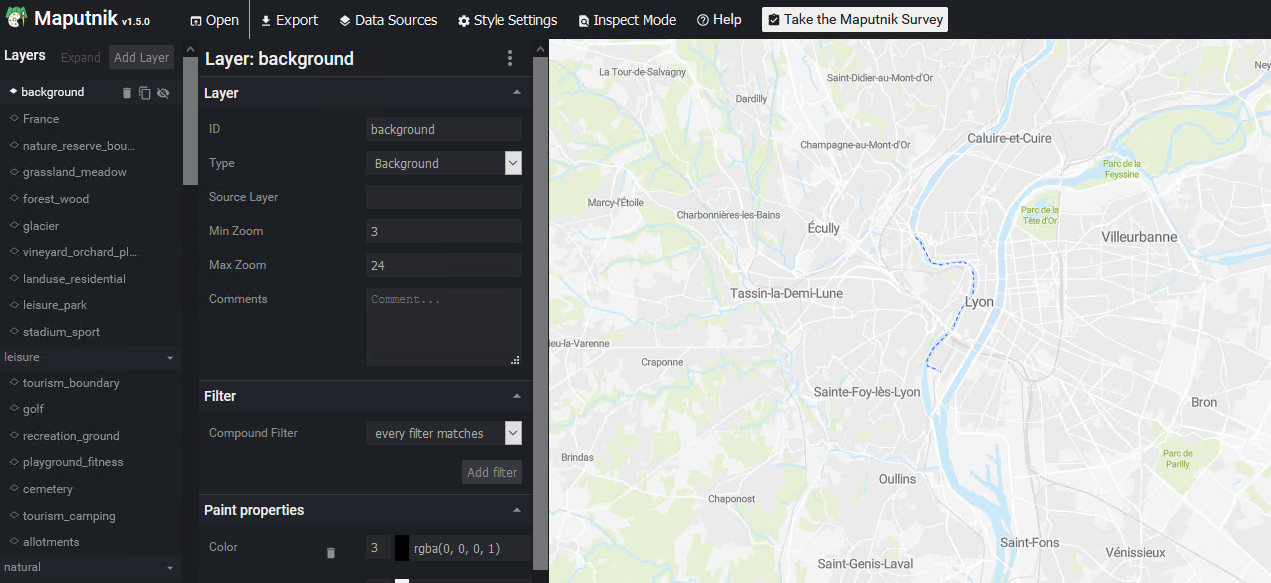
Task: Switch on Inspect Mode
Action: pyautogui.click(x=627, y=20)
